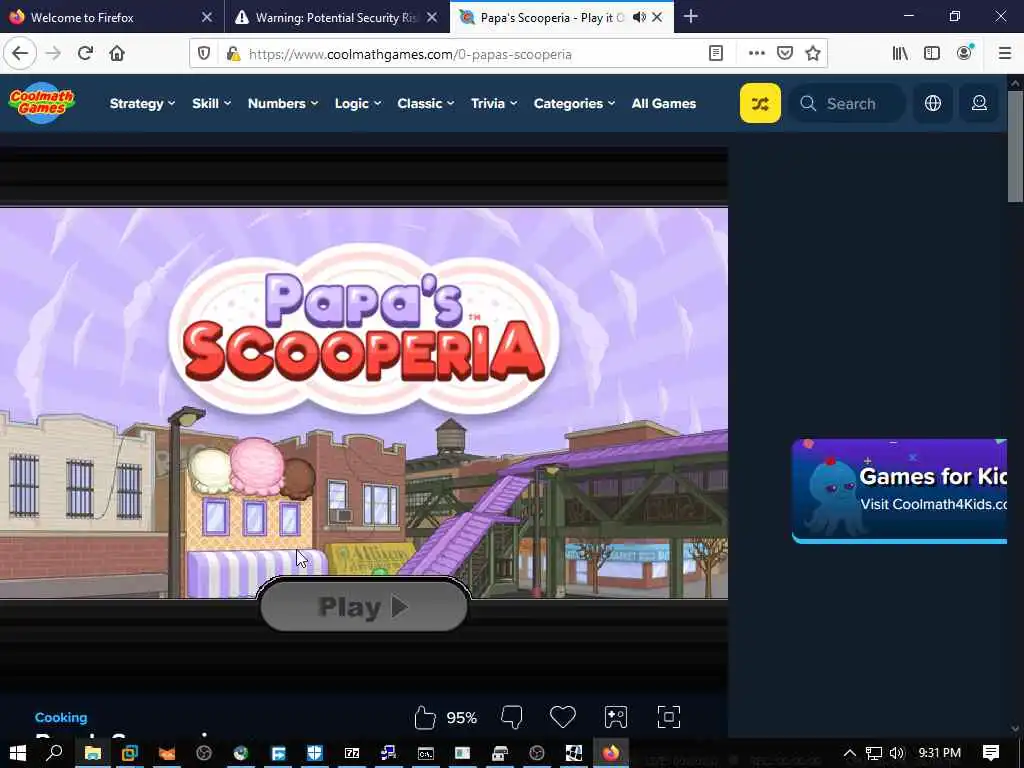
Task: Bookmark this page with the star
Action: click(x=813, y=54)
